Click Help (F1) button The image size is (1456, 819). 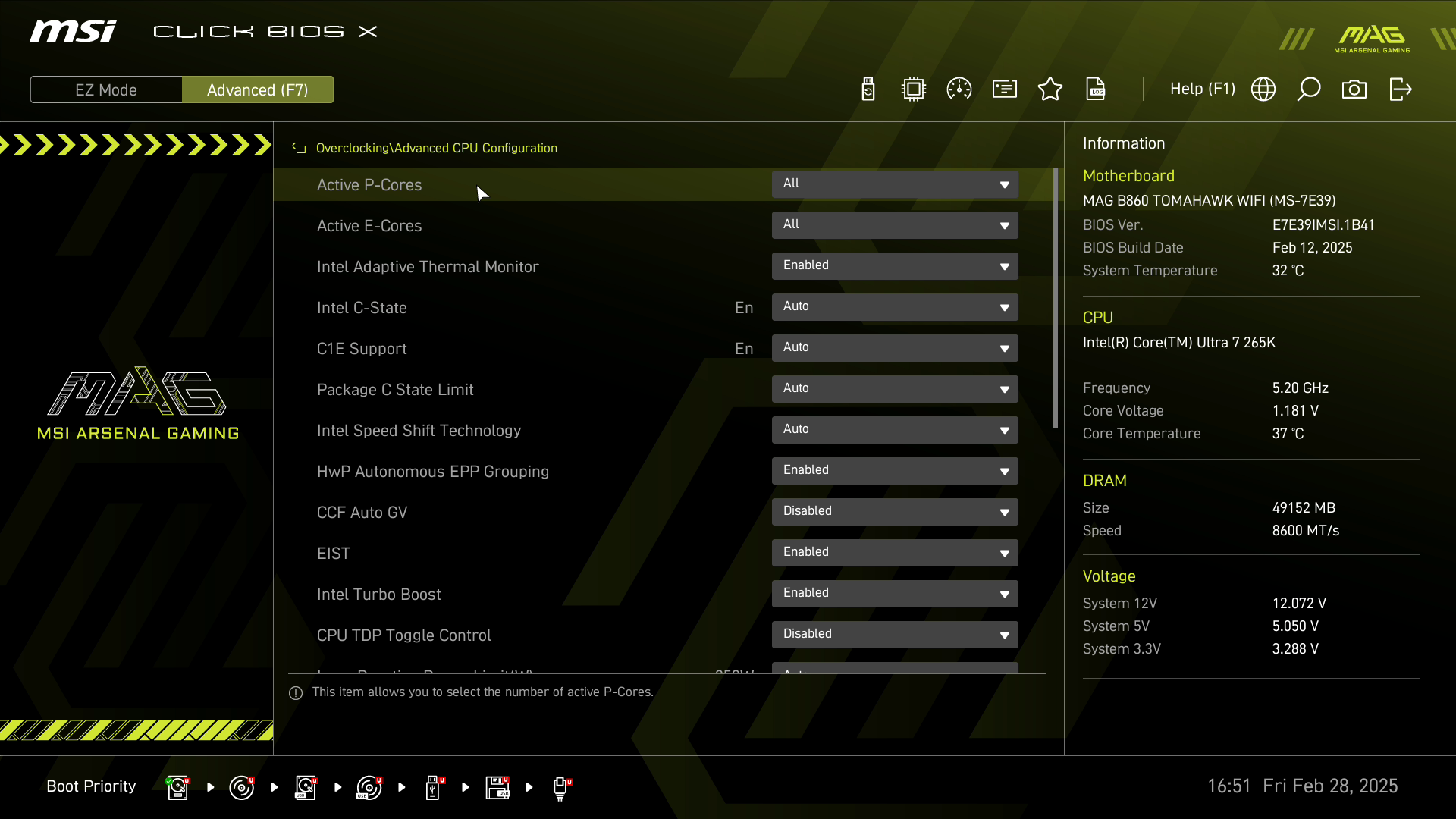tap(1202, 89)
